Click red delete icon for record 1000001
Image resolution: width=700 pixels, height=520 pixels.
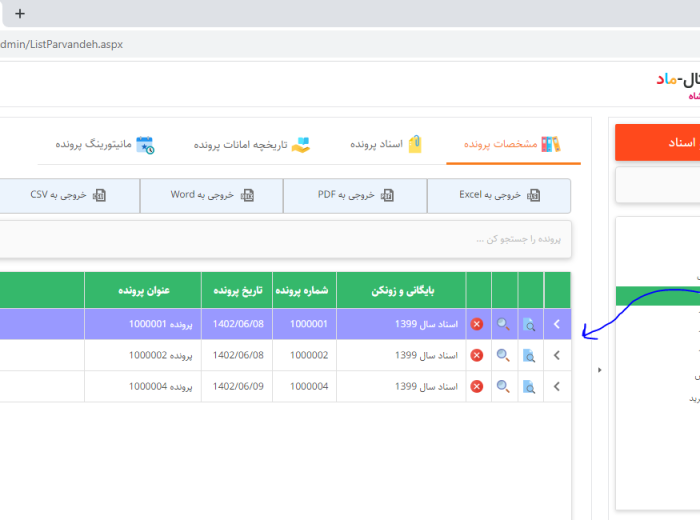(477, 324)
